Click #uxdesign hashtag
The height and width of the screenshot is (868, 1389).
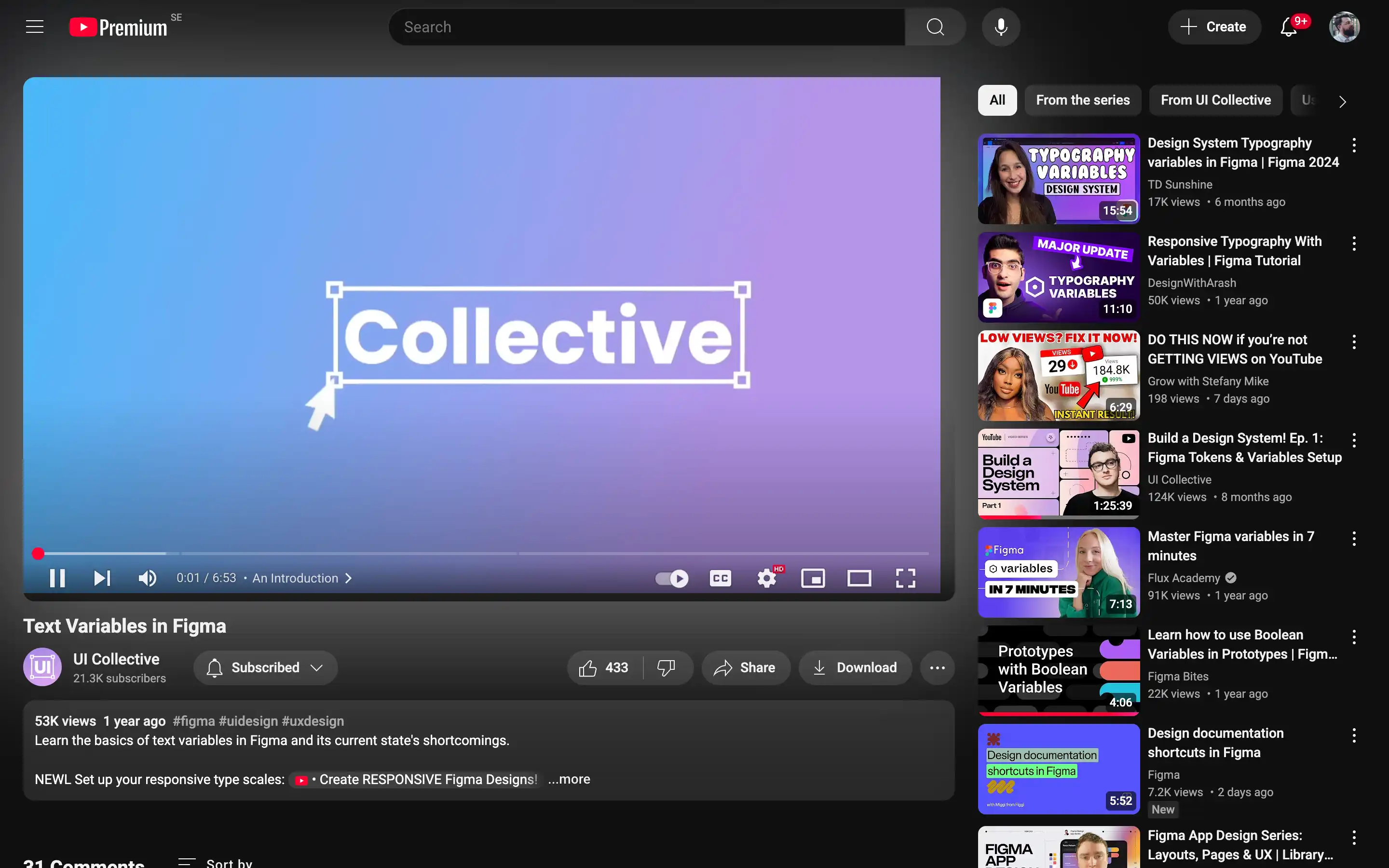(x=313, y=721)
